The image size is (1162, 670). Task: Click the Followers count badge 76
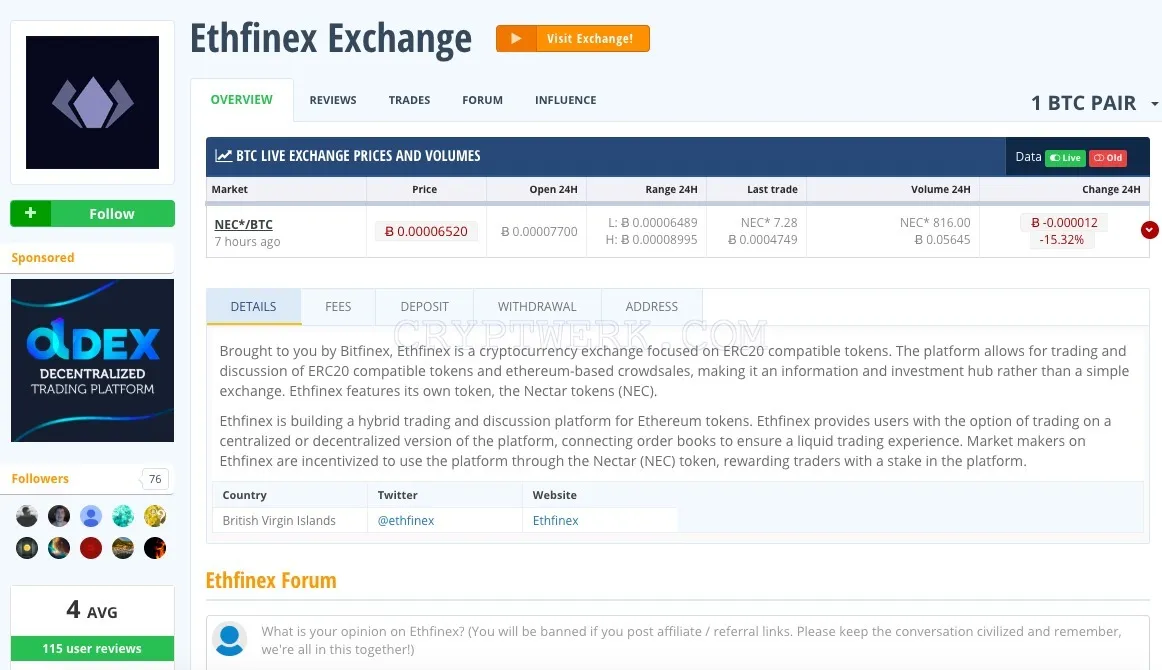click(x=155, y=479)
